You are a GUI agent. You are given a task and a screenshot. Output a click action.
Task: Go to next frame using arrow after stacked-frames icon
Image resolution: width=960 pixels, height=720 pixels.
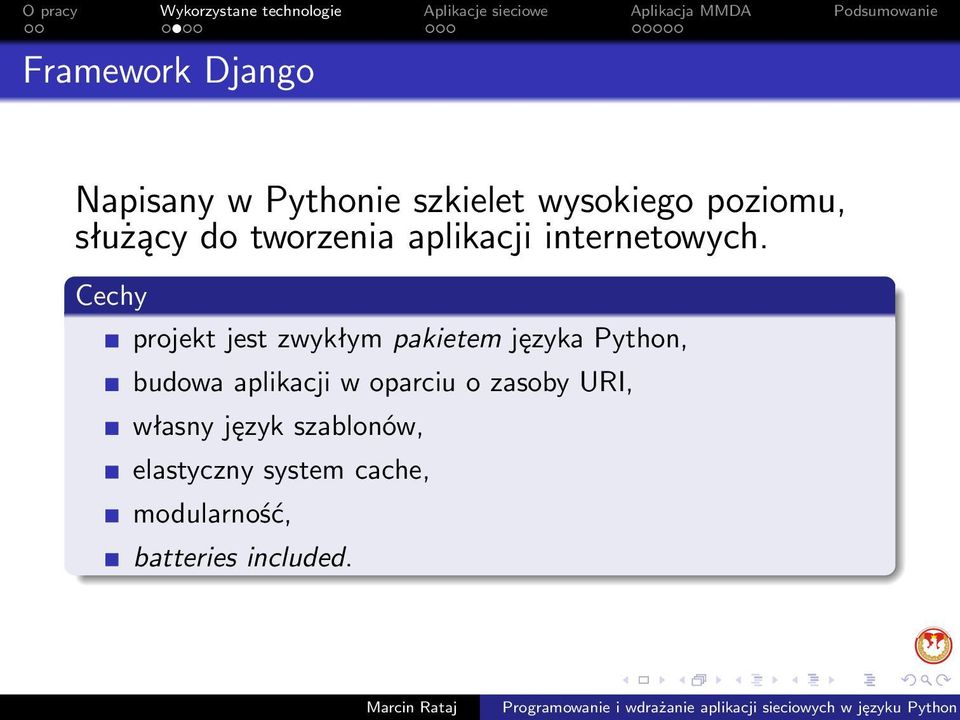719,680
